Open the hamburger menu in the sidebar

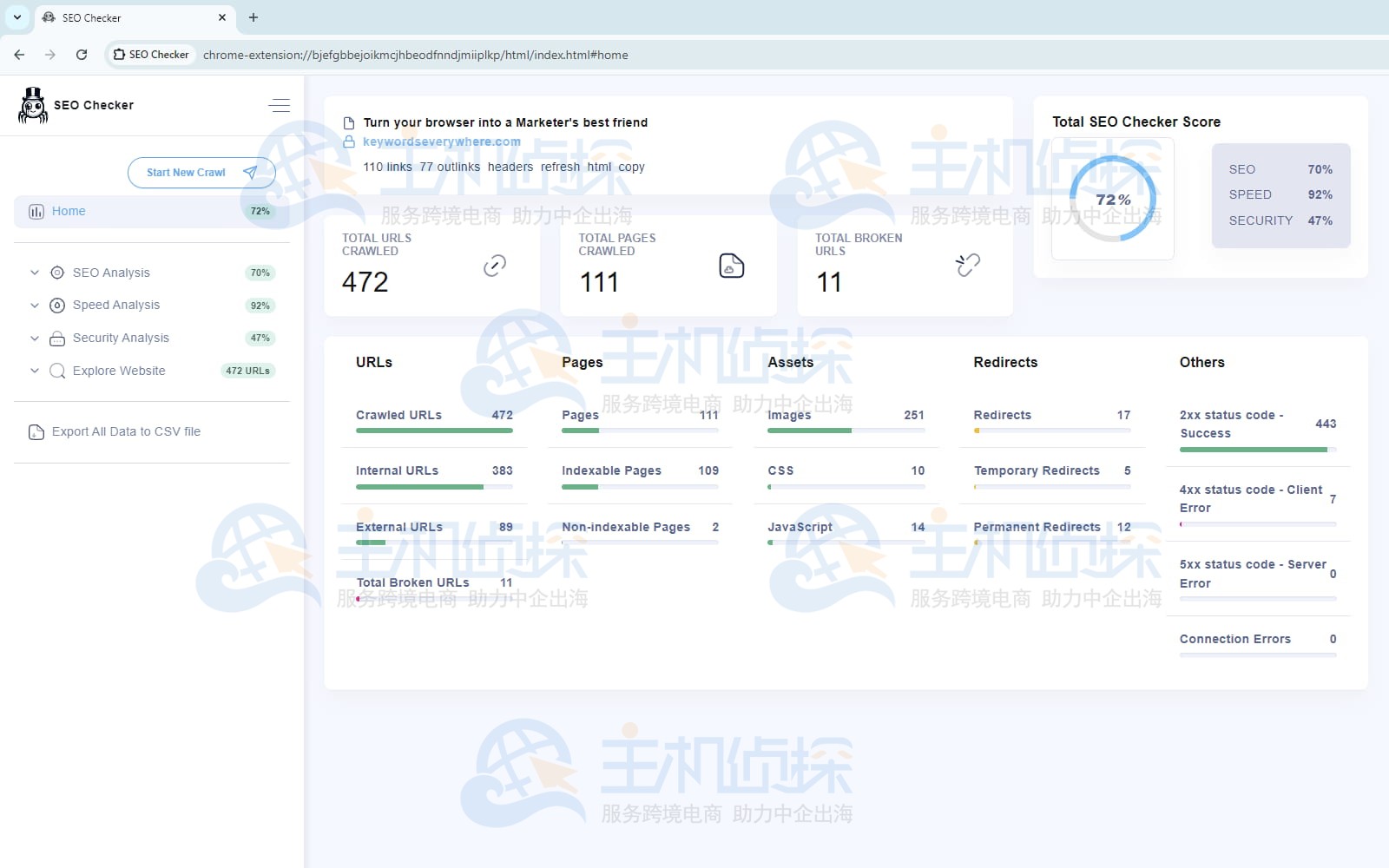tap(279, 104)
